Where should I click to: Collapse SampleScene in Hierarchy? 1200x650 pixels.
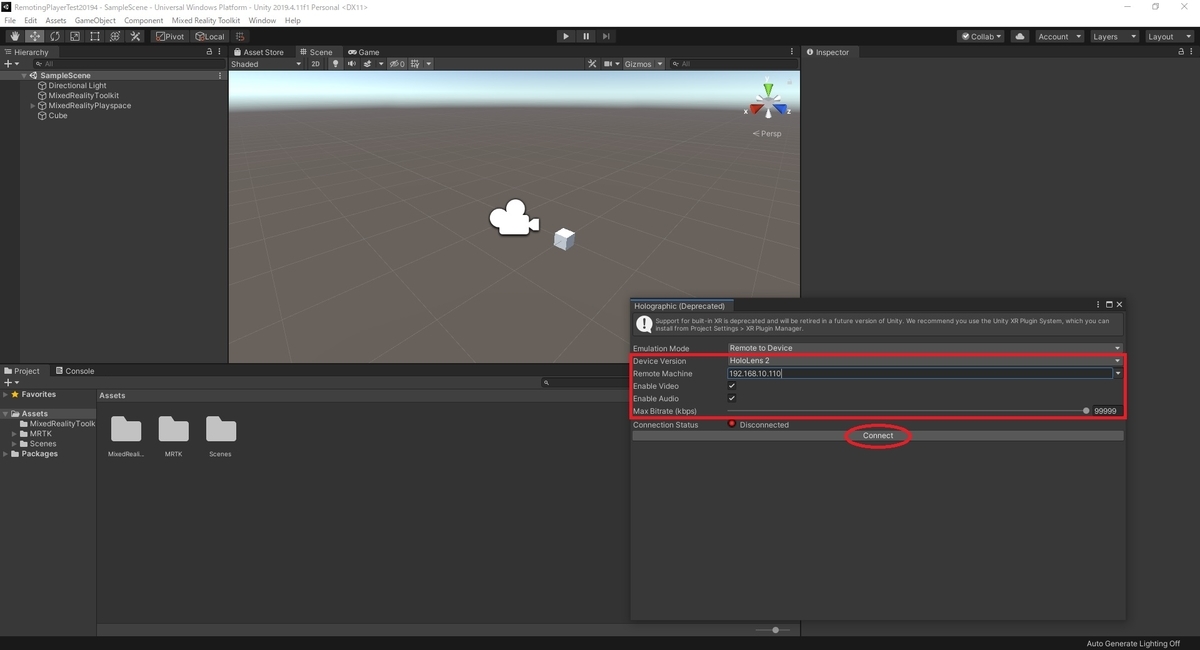[x=24, y=76]
